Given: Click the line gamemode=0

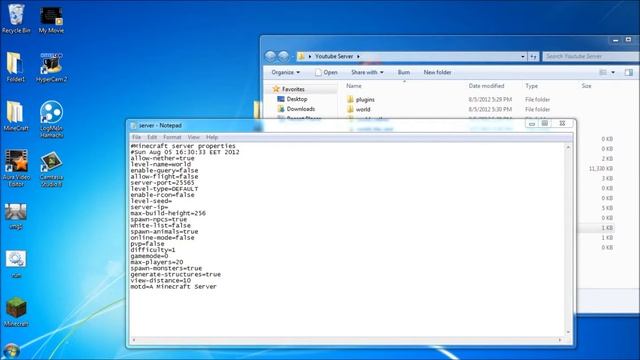Looking at the screenshot, I should pos(149,256).
